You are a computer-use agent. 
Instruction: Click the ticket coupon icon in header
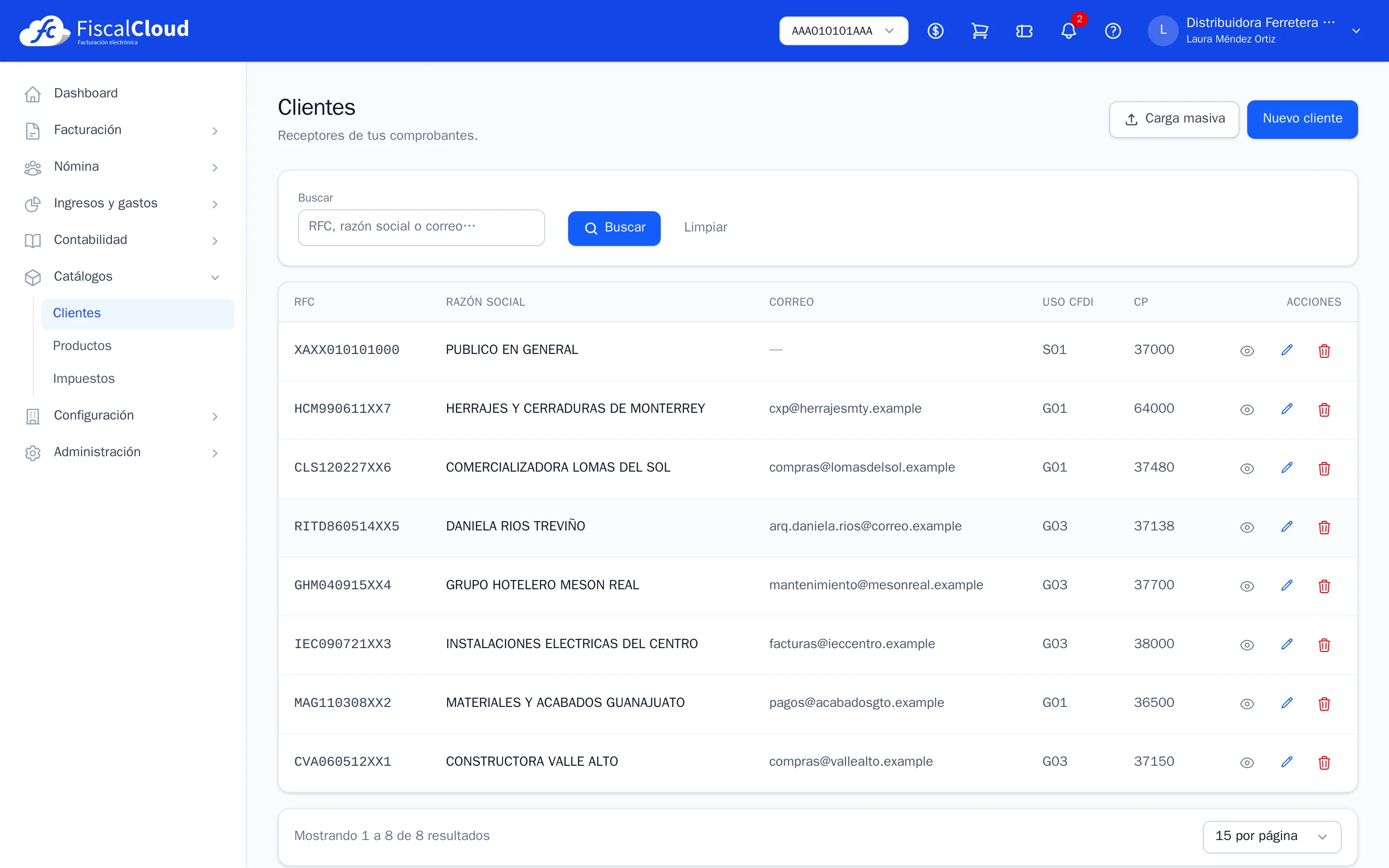[x=1024, y=31]
